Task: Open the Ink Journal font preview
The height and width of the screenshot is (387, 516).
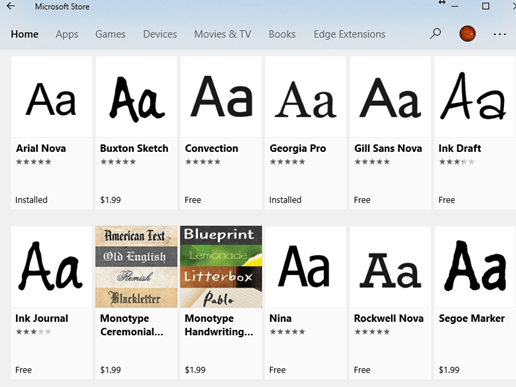Action: coord(52,267)
